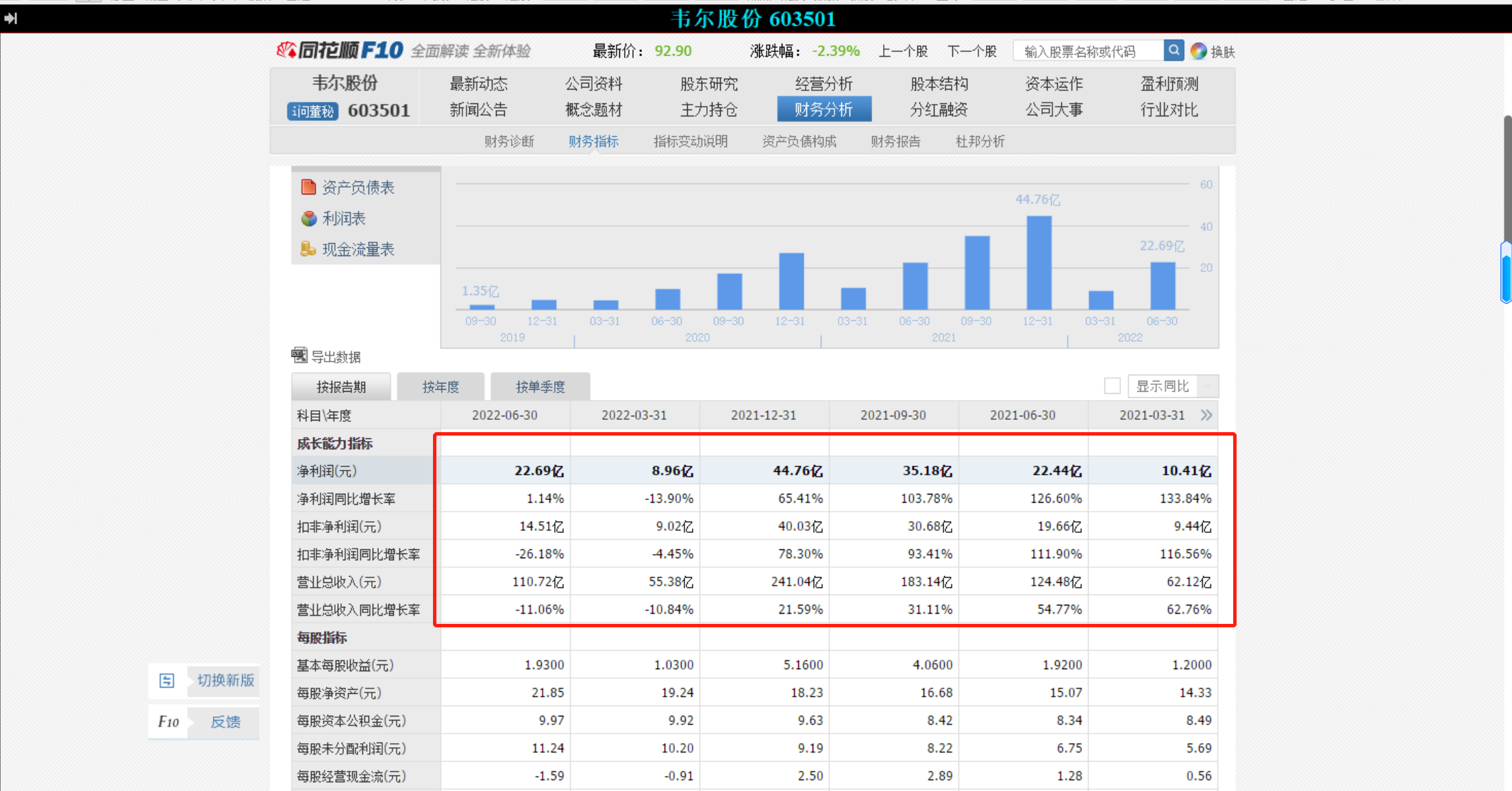Click the search magnifier icon

pos(1174,51)
